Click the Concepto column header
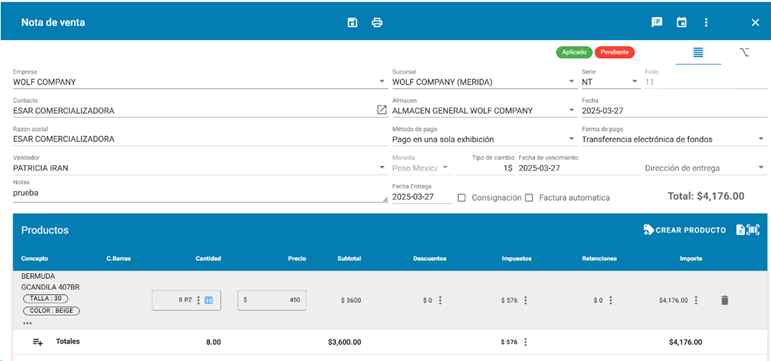The height and width of the screenshot is (361, 771). pos(34,259)
